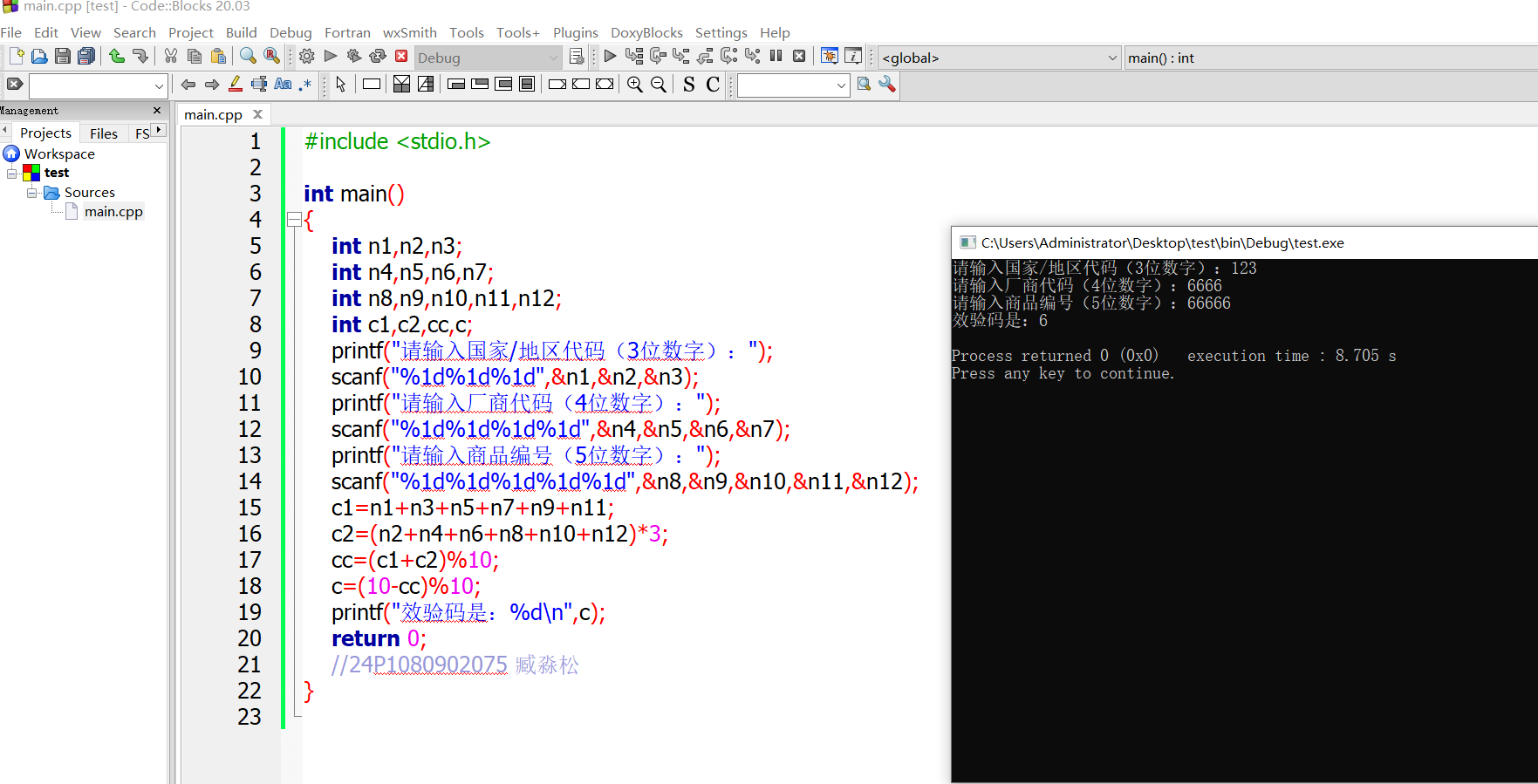The height and width of the screenshot is (784, 1538).
Task: Click the S toolbar button
Action: [689, 85]
